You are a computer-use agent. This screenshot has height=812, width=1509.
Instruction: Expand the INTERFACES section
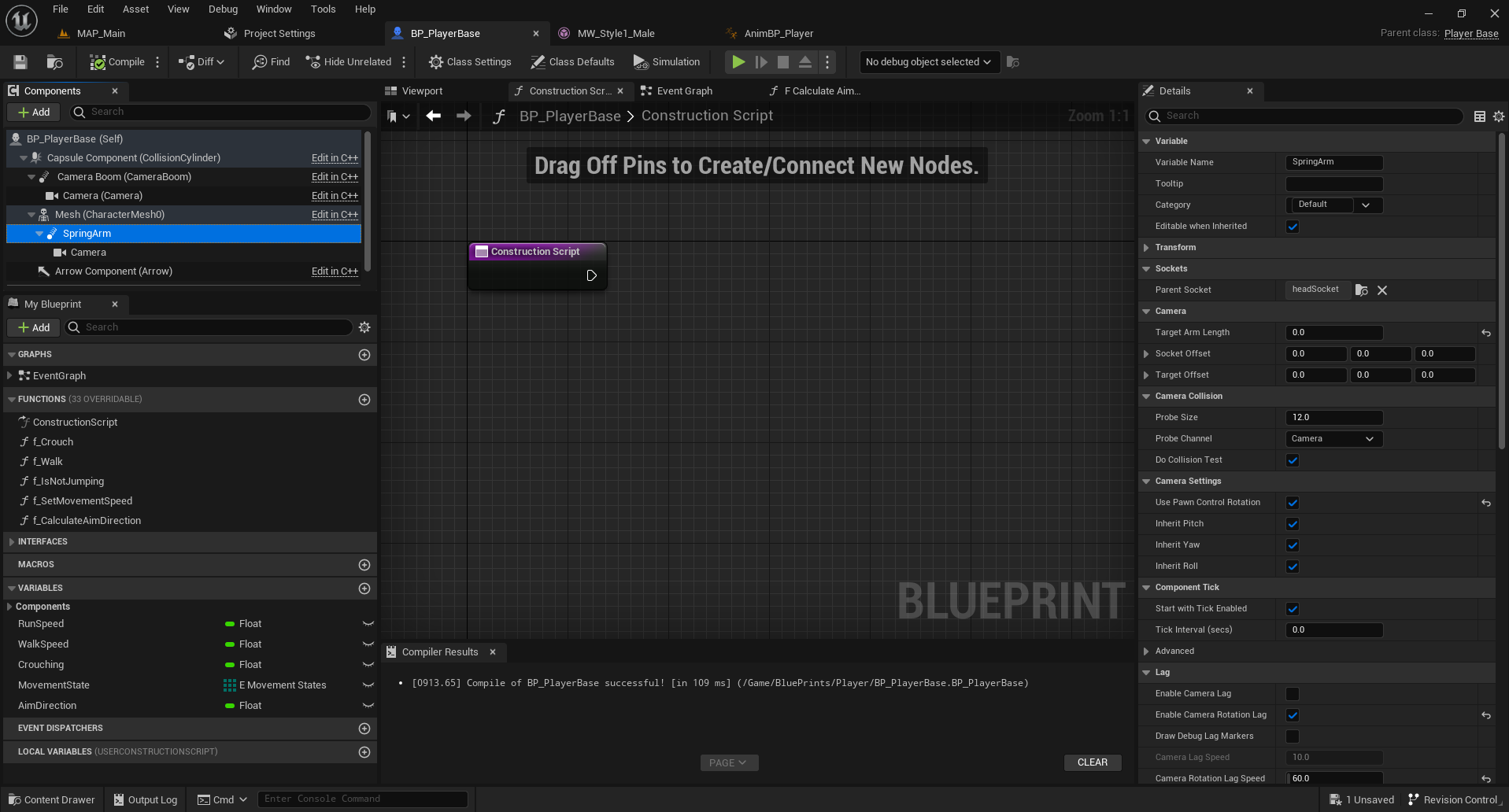pos(11,542)
